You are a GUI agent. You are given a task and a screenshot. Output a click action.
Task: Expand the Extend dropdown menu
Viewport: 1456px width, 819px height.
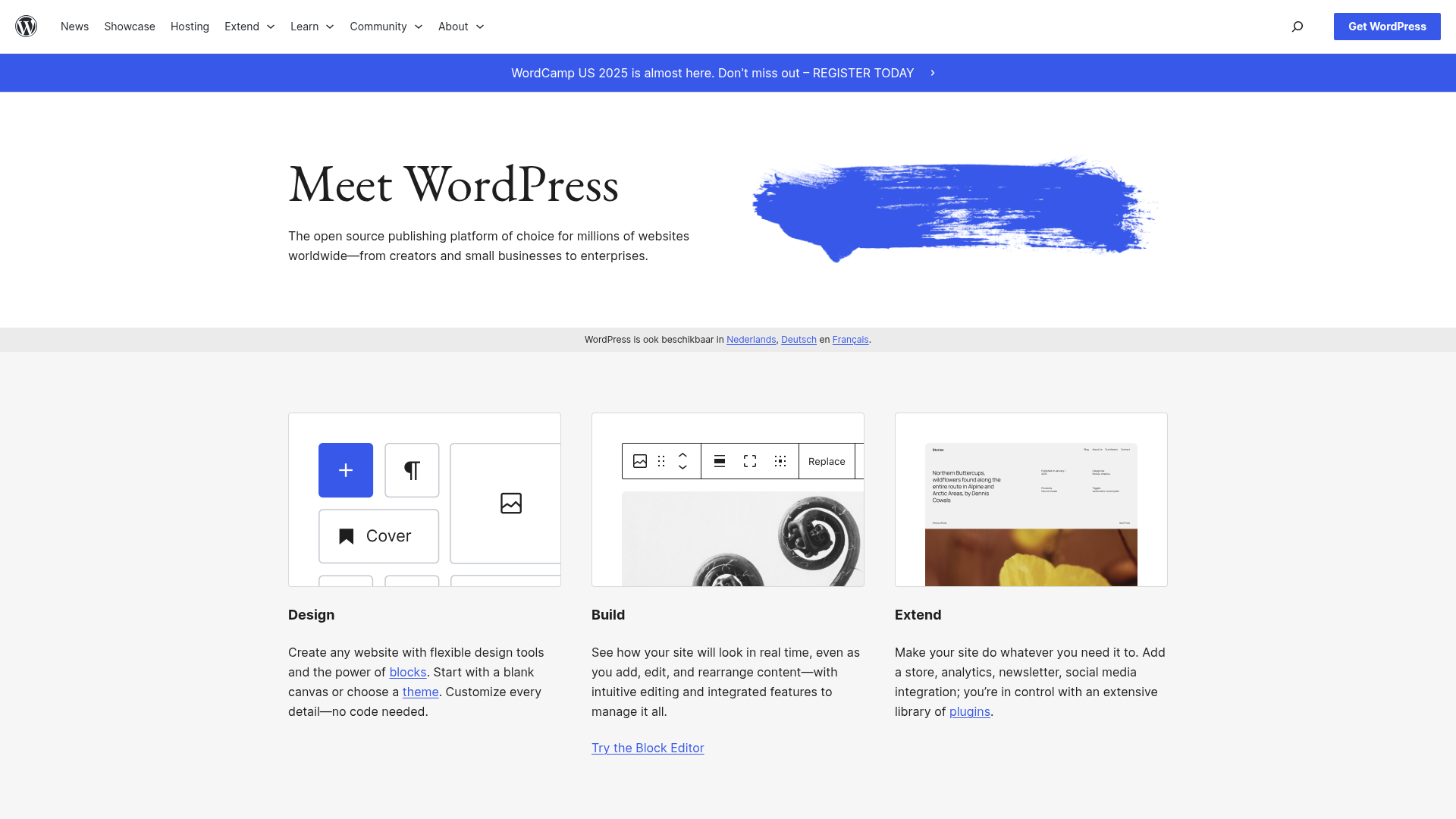pyautogui.click(x=249, y=27)
